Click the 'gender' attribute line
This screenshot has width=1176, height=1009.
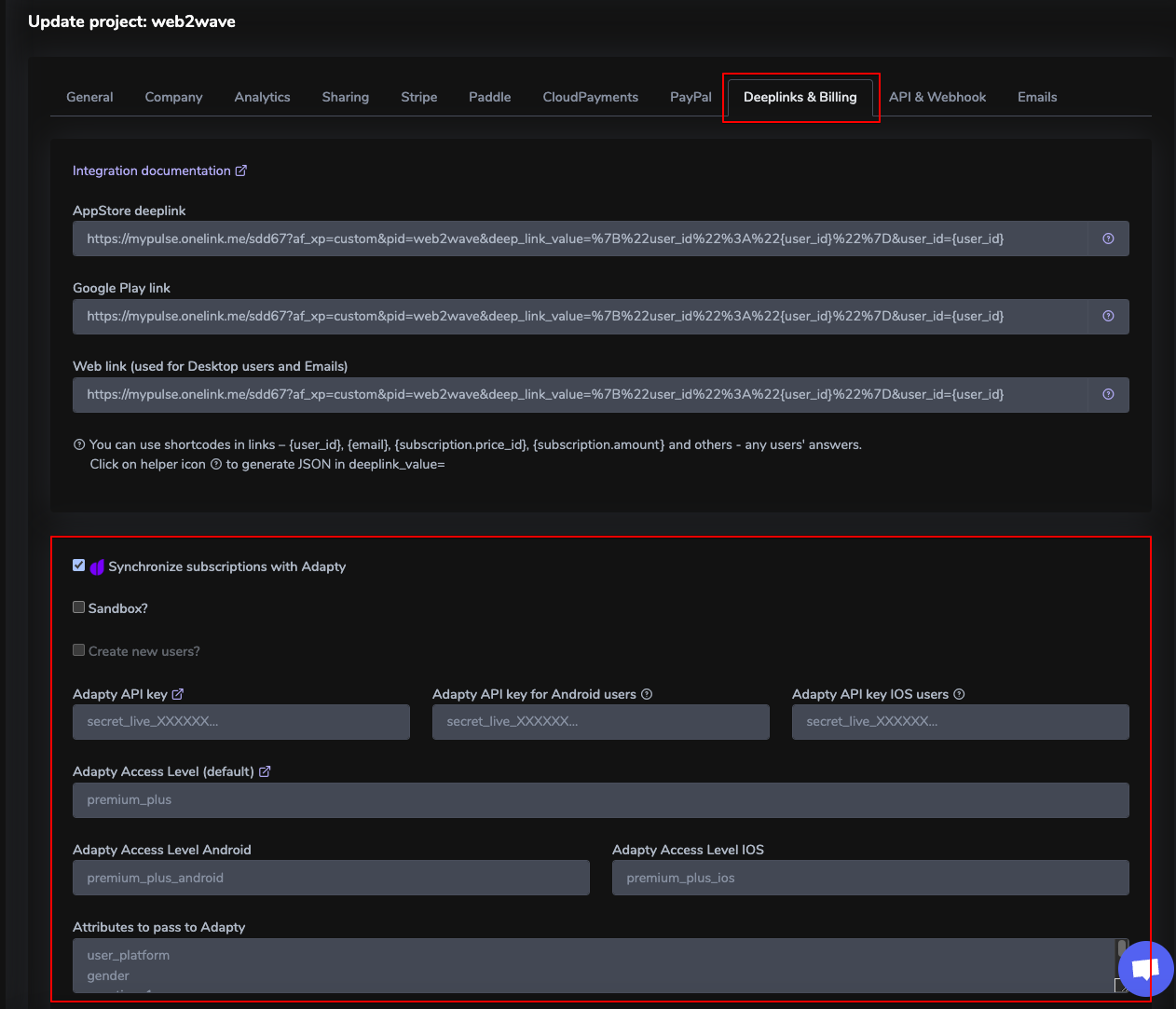click(x=108, y=975)
